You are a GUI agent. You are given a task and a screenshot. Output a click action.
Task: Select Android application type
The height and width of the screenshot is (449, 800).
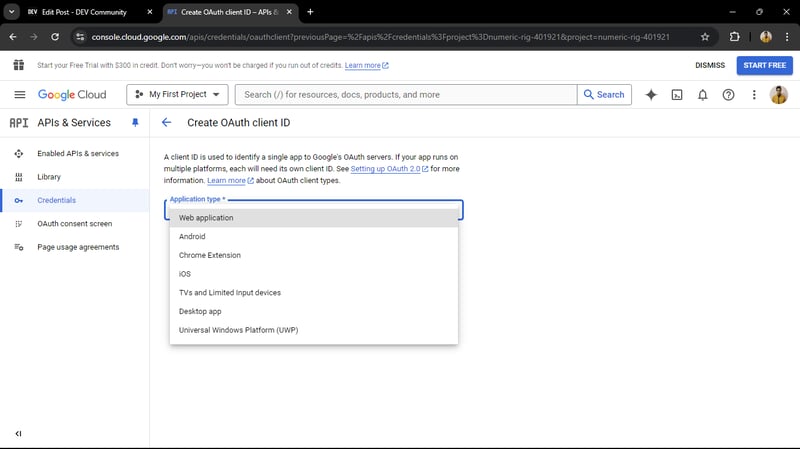(313, 237)
